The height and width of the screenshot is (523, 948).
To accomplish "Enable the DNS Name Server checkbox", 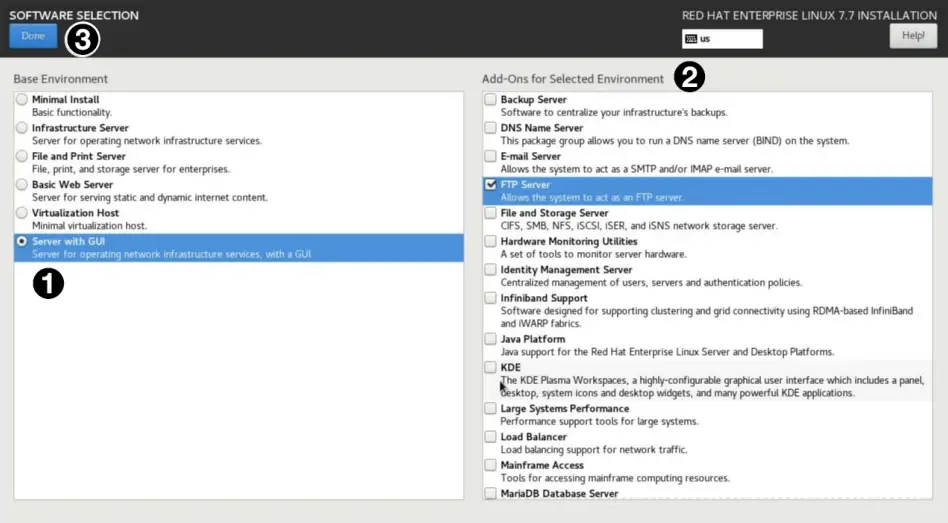I will coord(490,128).
